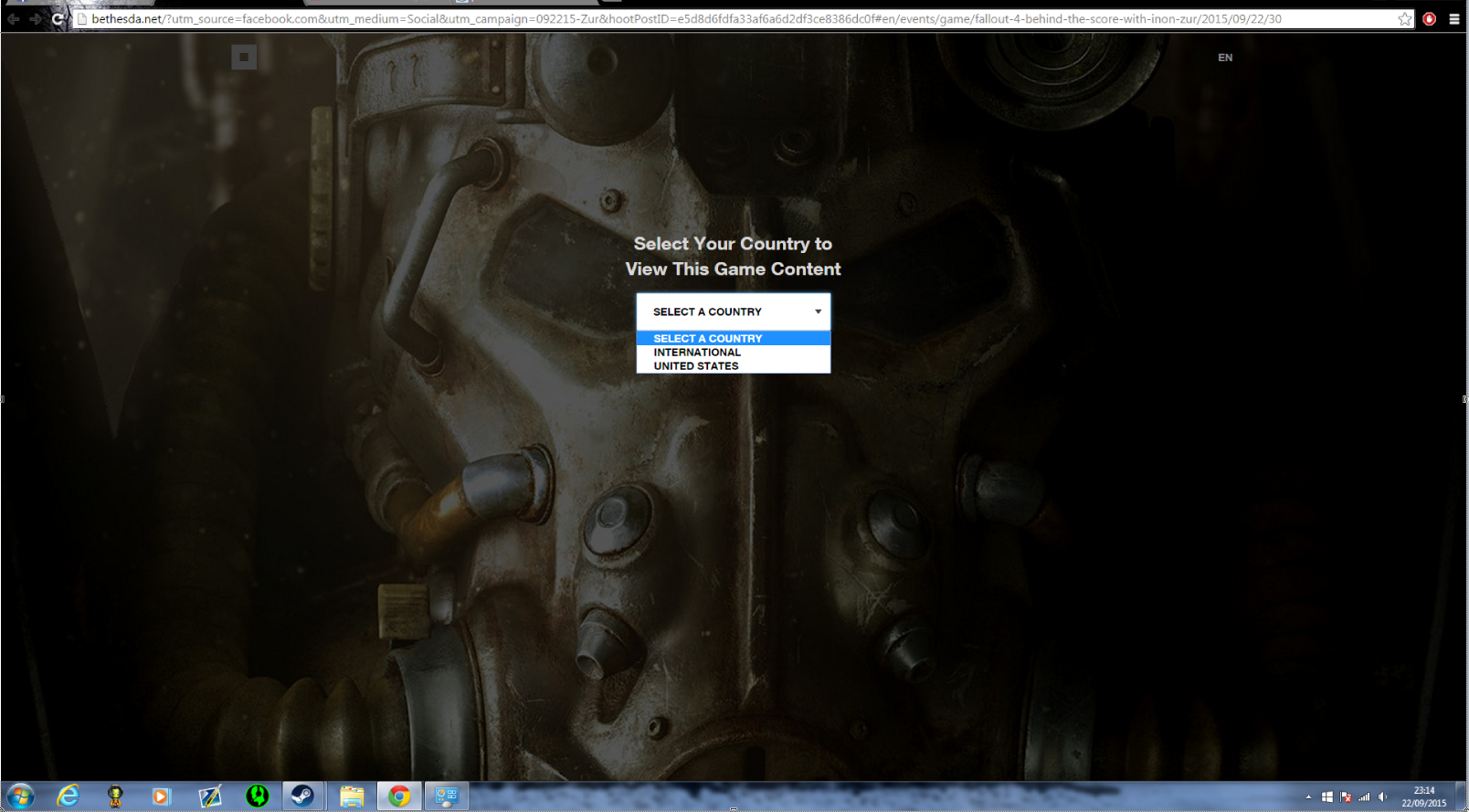Click the Show Desktop strip beside the clock
The height and width of the screenshot is (812, 1469).
pyautogui.click(x=1462, y=796)
